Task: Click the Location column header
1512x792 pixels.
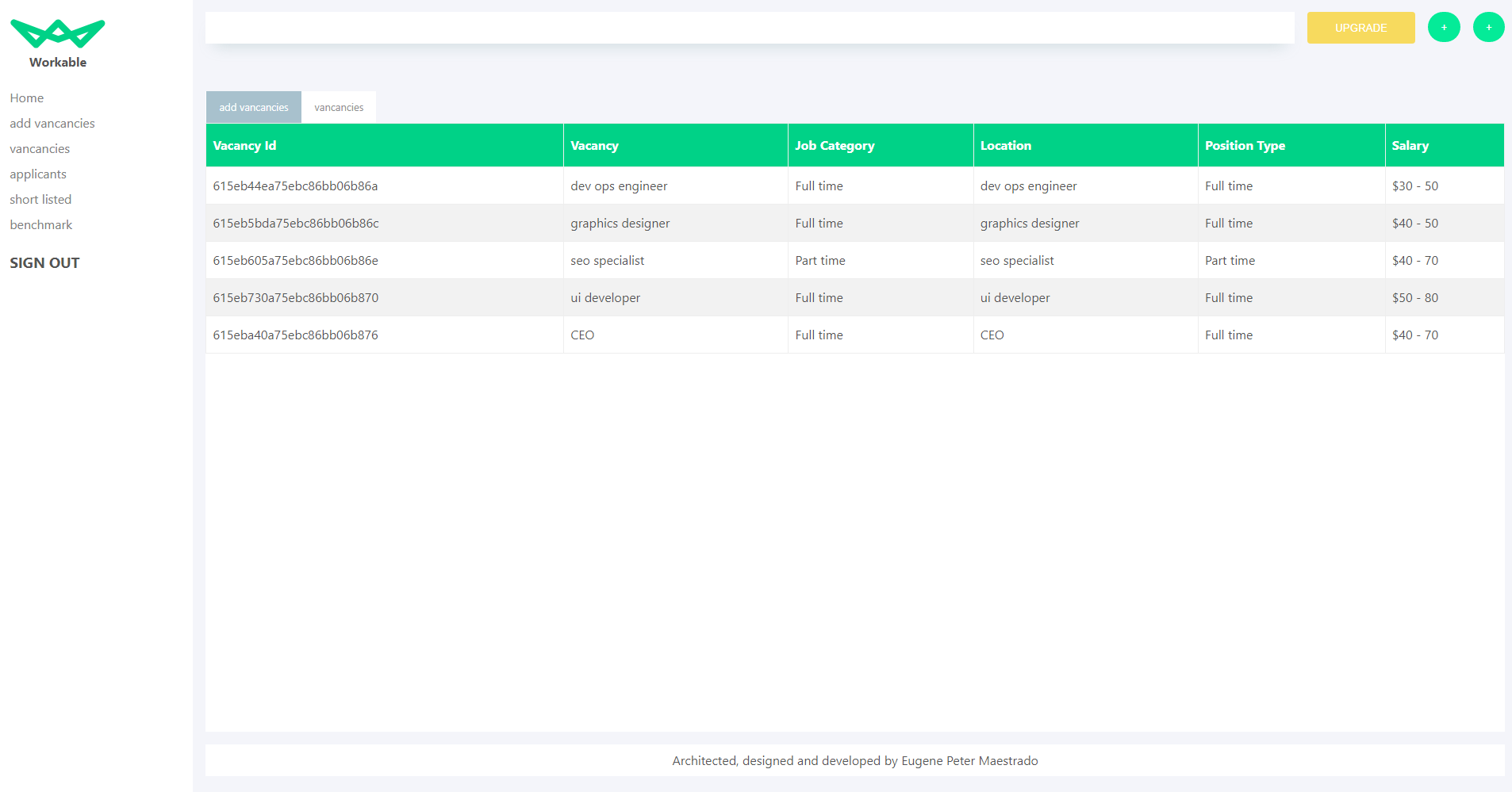Action: pos(1086,145)
